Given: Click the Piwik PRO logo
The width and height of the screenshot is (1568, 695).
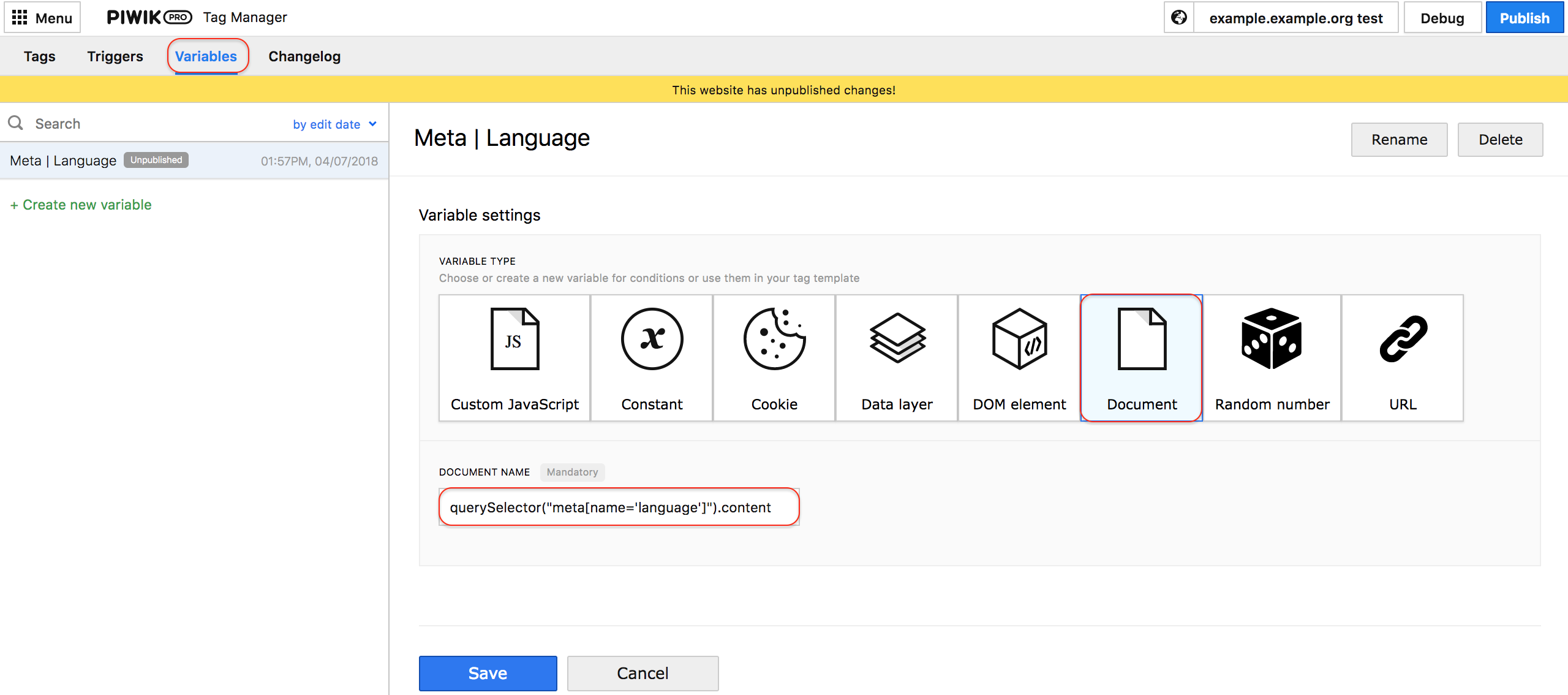Looking at the screenshot, I should pos(149,17).
